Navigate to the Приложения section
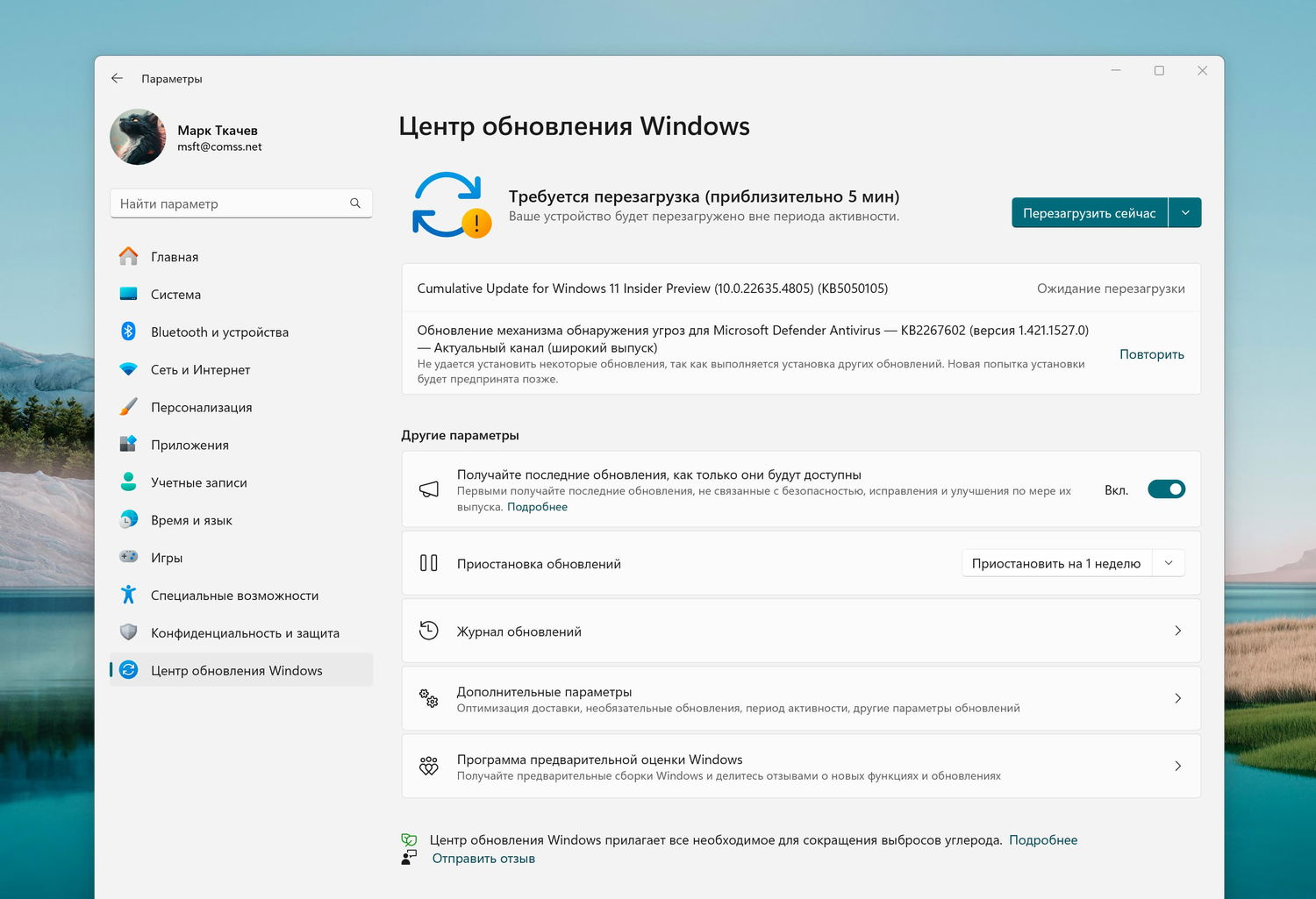This screenshot has height=899, width=1316. coord(241,445)
